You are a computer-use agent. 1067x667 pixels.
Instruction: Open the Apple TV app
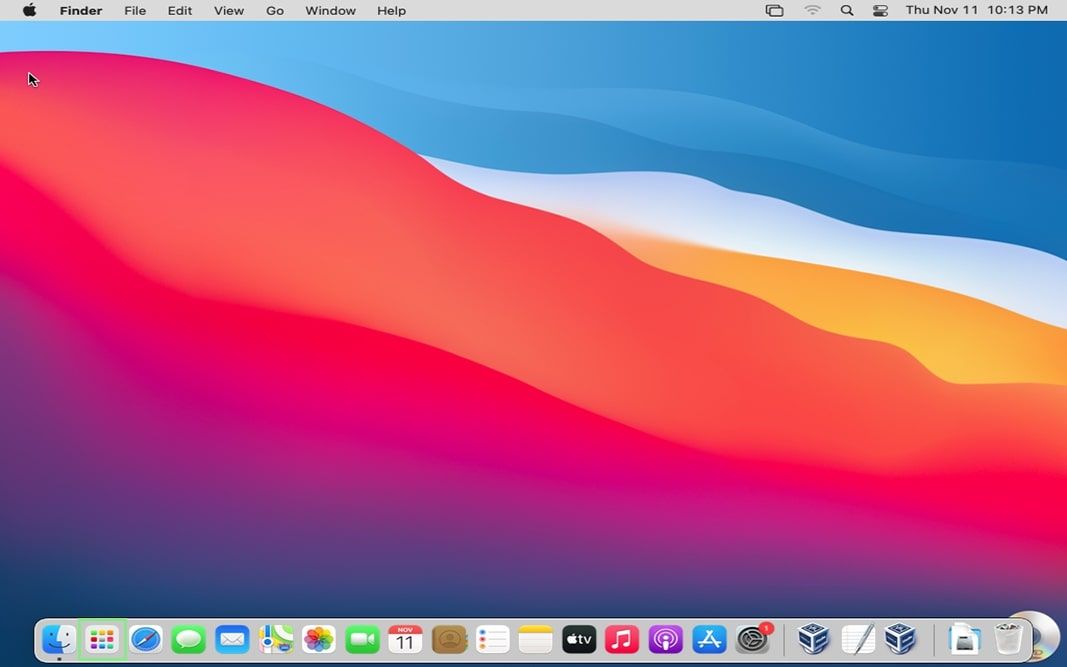tap(578, 639)
